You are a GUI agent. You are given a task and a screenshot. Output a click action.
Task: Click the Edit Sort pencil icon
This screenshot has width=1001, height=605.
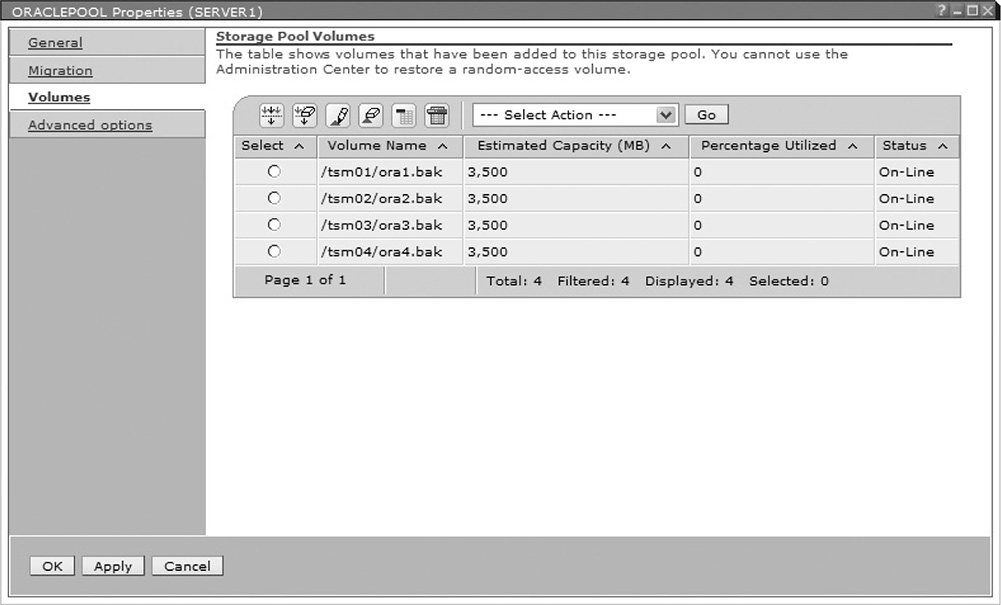point(338,116)
